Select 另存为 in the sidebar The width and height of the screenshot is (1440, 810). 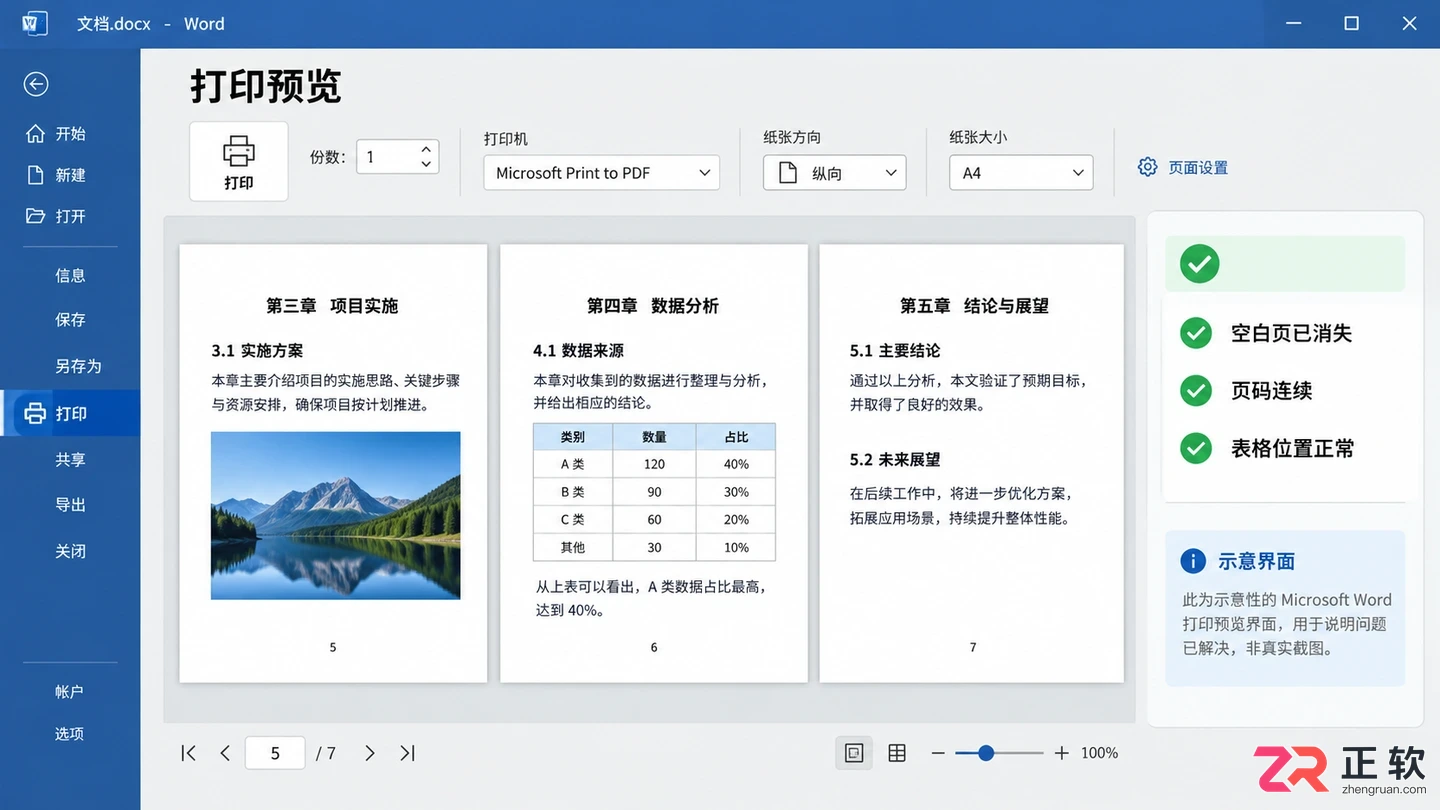(x=78, y=366)
